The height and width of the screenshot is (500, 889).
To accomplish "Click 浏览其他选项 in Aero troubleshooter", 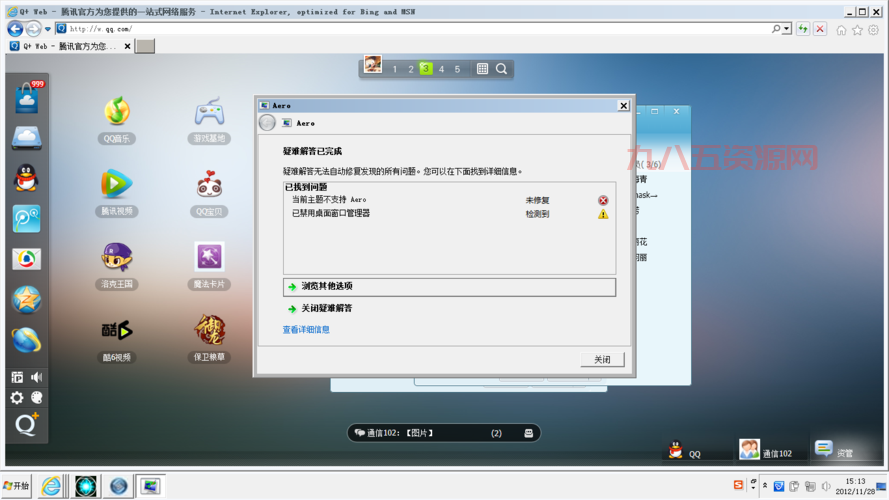I will [x=449, y=287].
